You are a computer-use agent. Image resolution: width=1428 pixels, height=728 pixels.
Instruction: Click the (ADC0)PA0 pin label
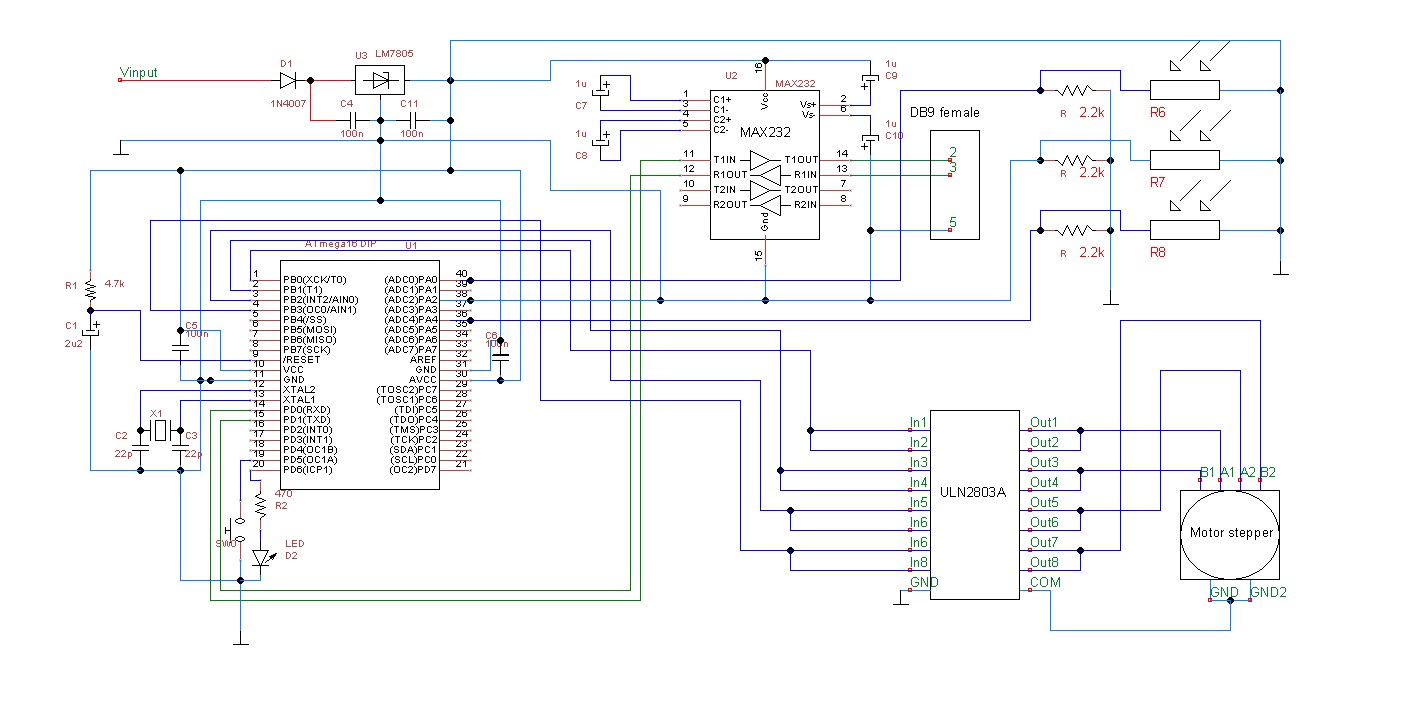coord(411,280)
